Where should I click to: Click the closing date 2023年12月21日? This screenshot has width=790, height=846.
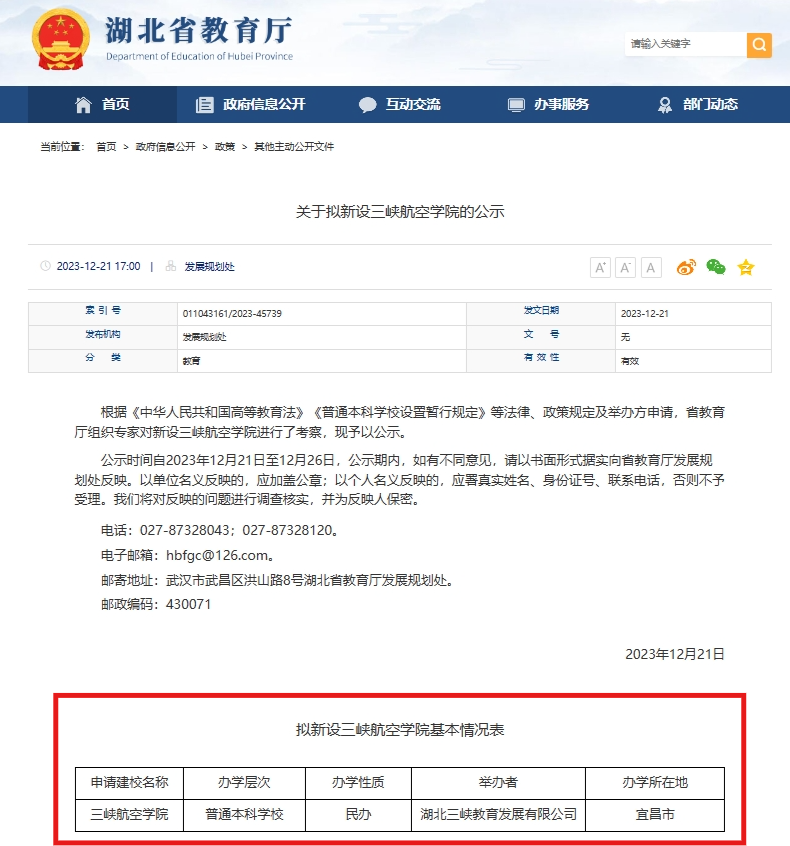pyautogui.click(x=675, y=654)
